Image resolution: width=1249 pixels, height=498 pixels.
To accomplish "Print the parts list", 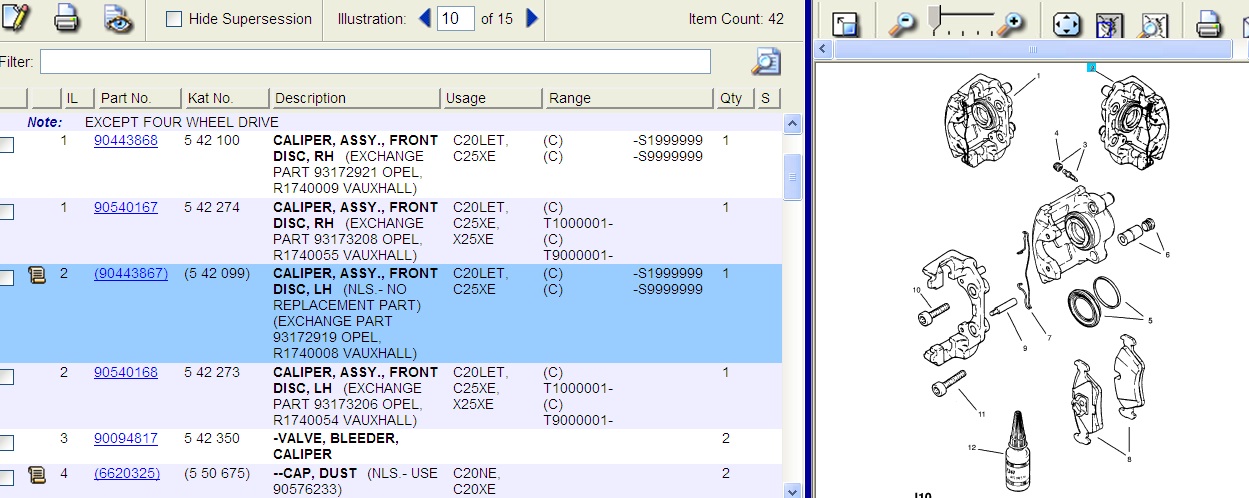I will point(66,18).
